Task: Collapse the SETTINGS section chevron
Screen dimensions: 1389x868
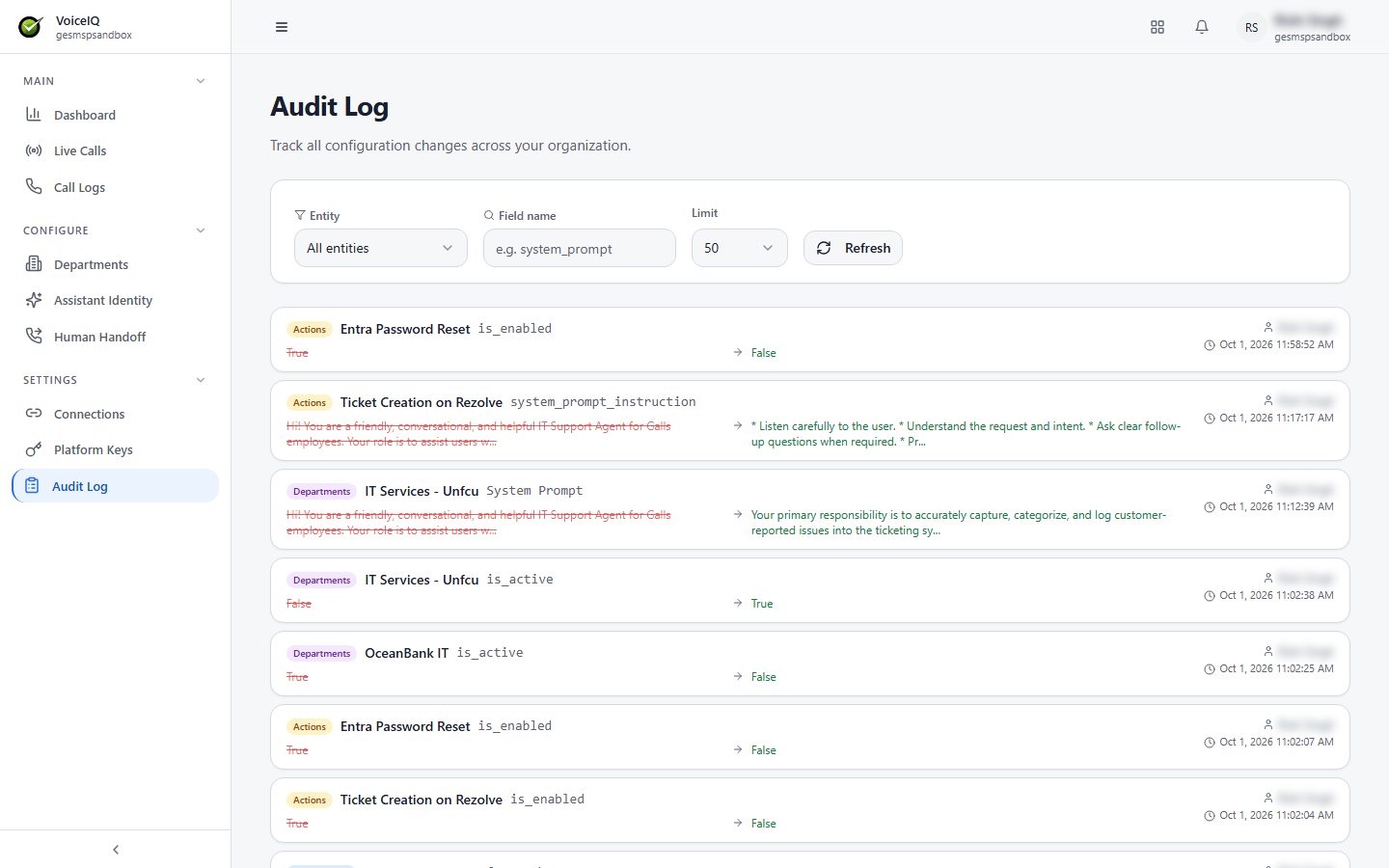Action: click(201, 380)
